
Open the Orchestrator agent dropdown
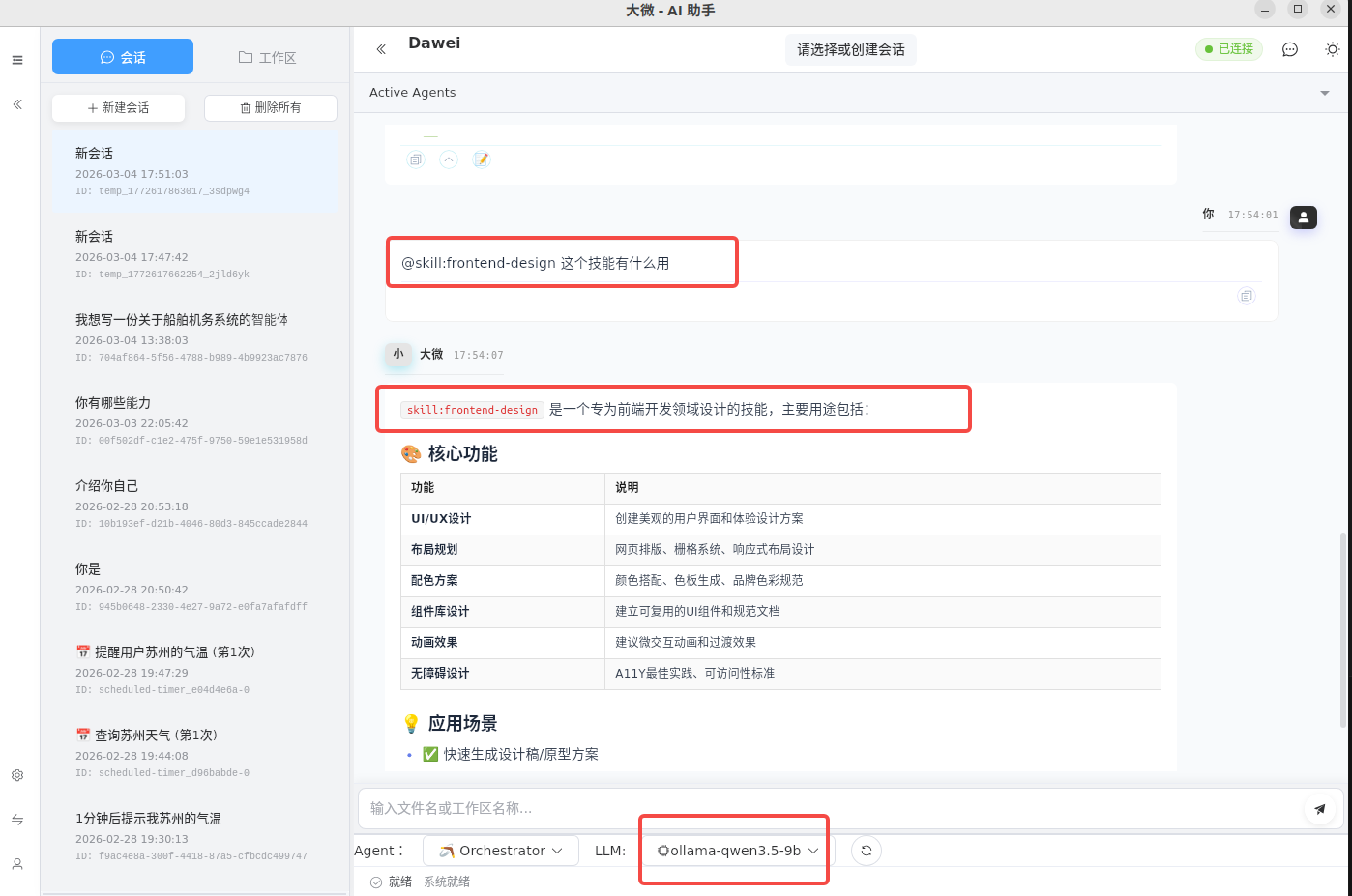point(500,851)
